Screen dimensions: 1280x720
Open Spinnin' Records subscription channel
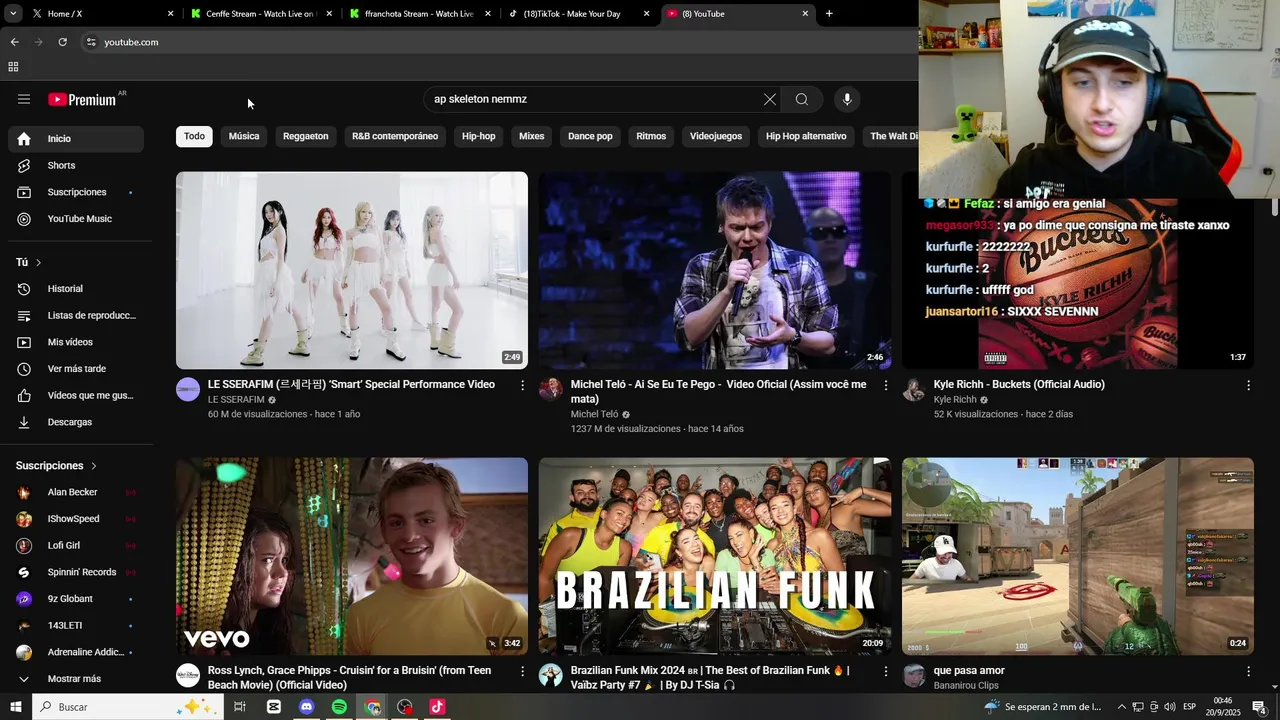click(x=76, y=572)
